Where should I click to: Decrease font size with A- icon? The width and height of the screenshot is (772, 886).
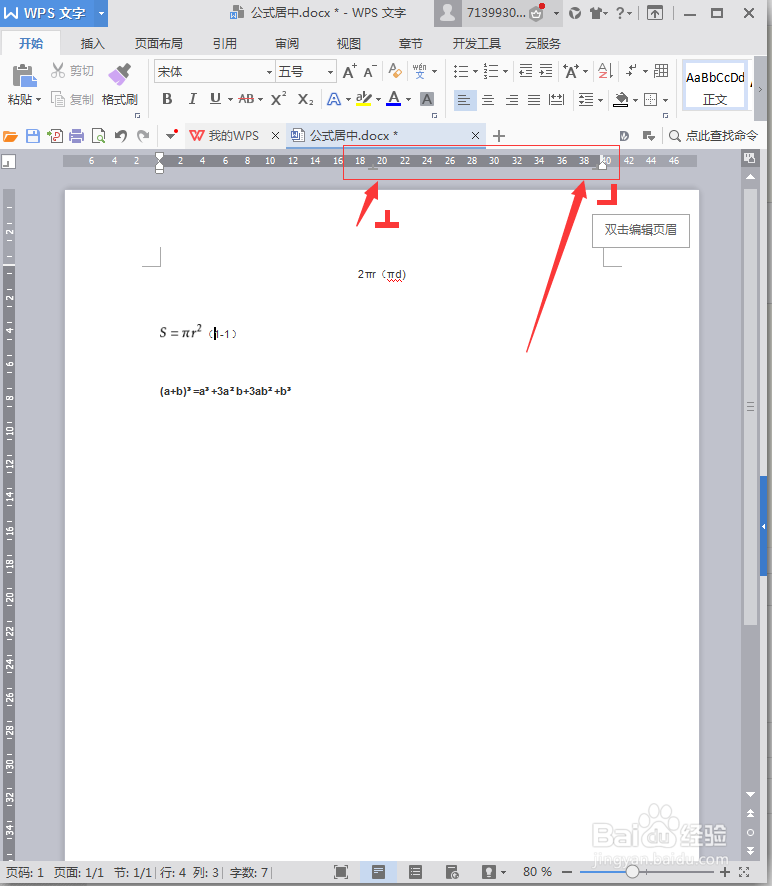pyautogui.click(x=370, y=72)
